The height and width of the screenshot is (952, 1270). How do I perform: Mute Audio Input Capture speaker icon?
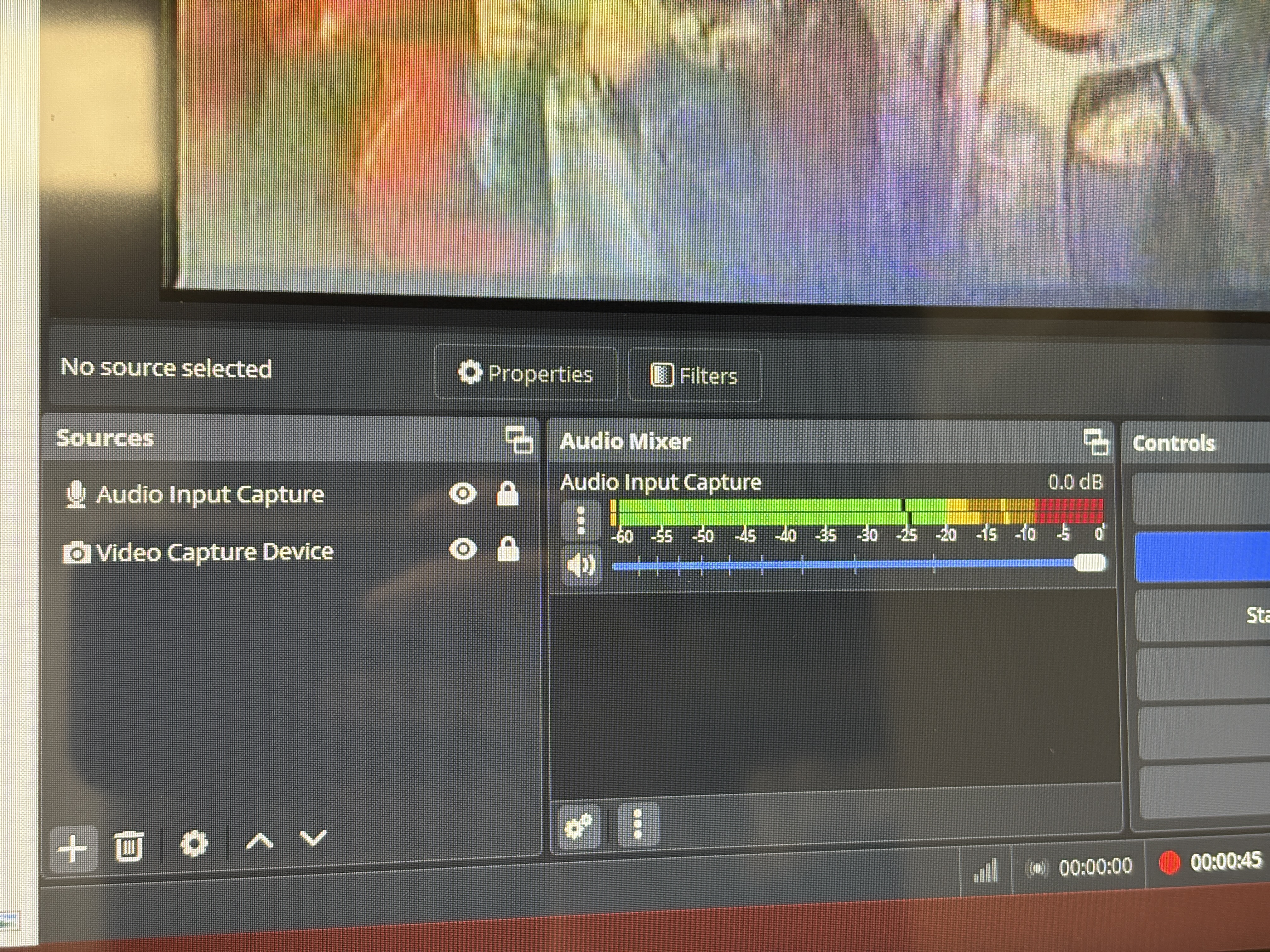pyautogui.click(x=581, y=565)
